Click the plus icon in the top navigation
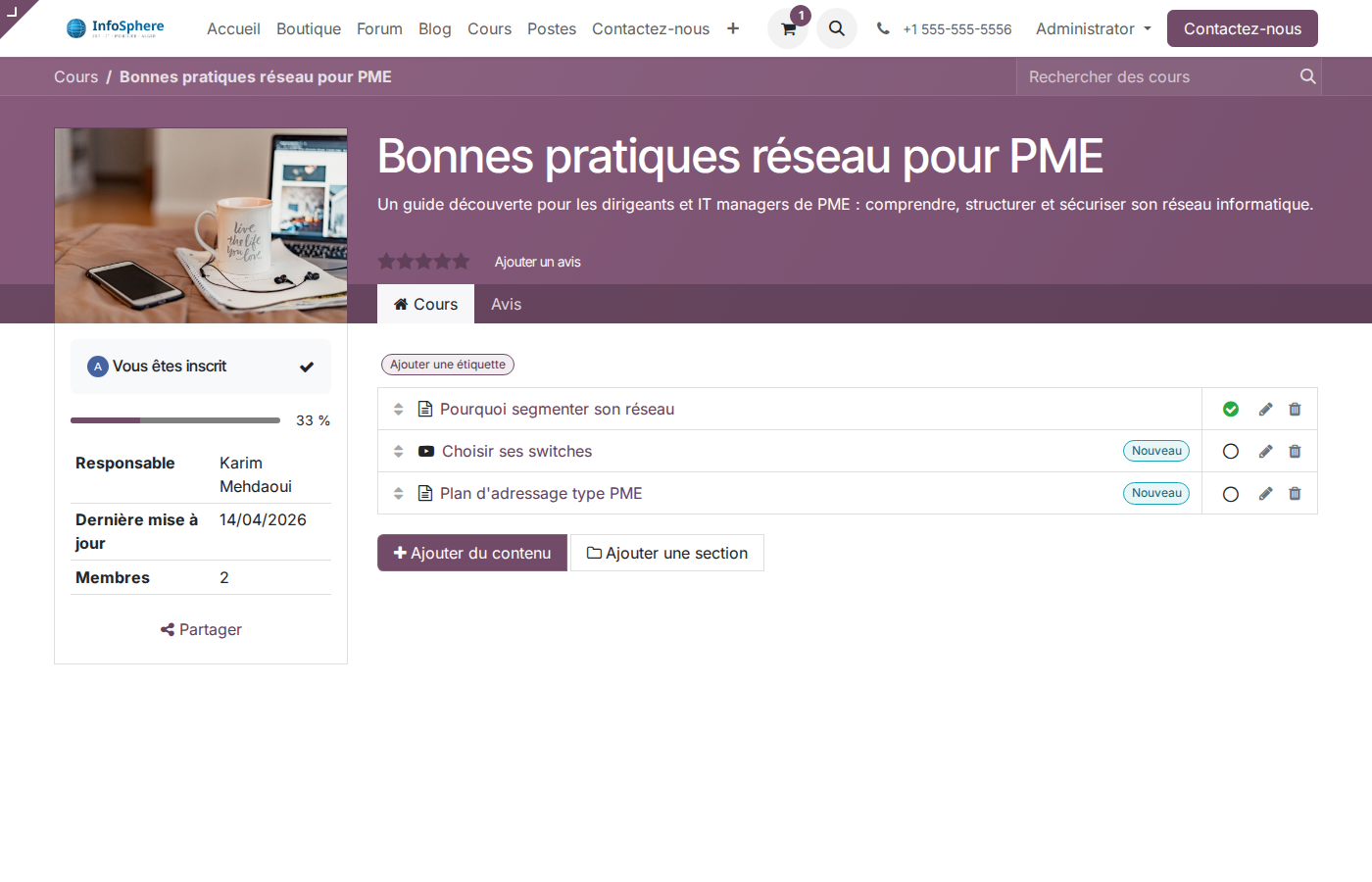The height and width of the screenshot is (882, 1372). pyautogui.click(x=733, y=28)
